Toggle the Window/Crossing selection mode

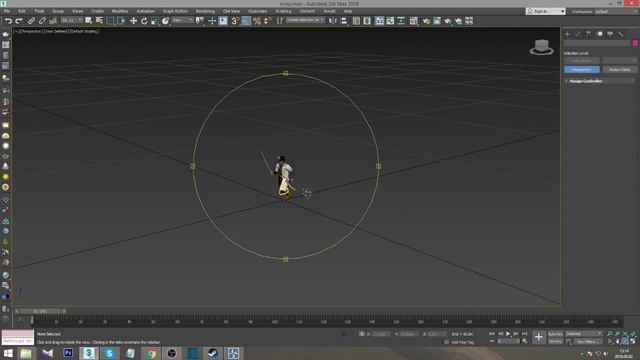121,21
